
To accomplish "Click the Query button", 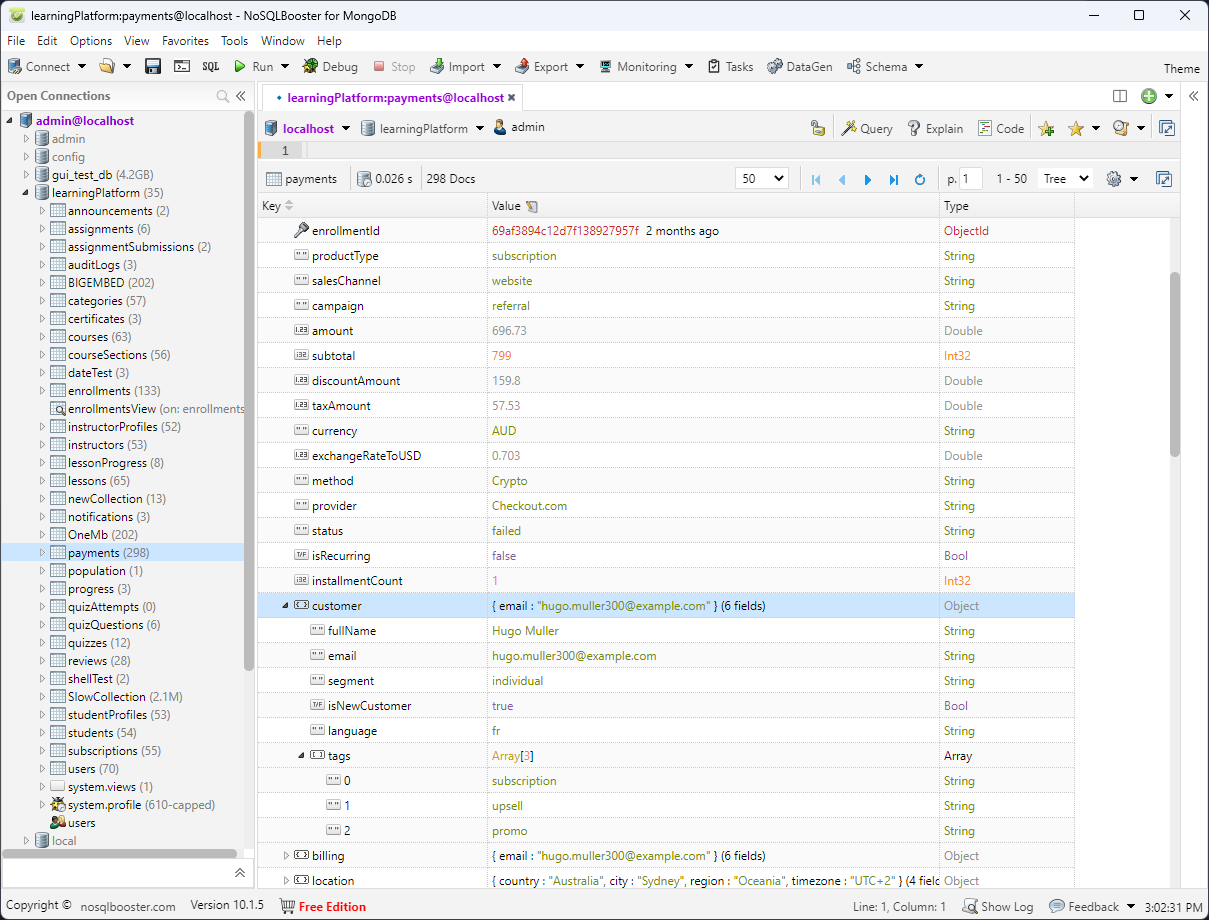I will [x=866, y=128].
